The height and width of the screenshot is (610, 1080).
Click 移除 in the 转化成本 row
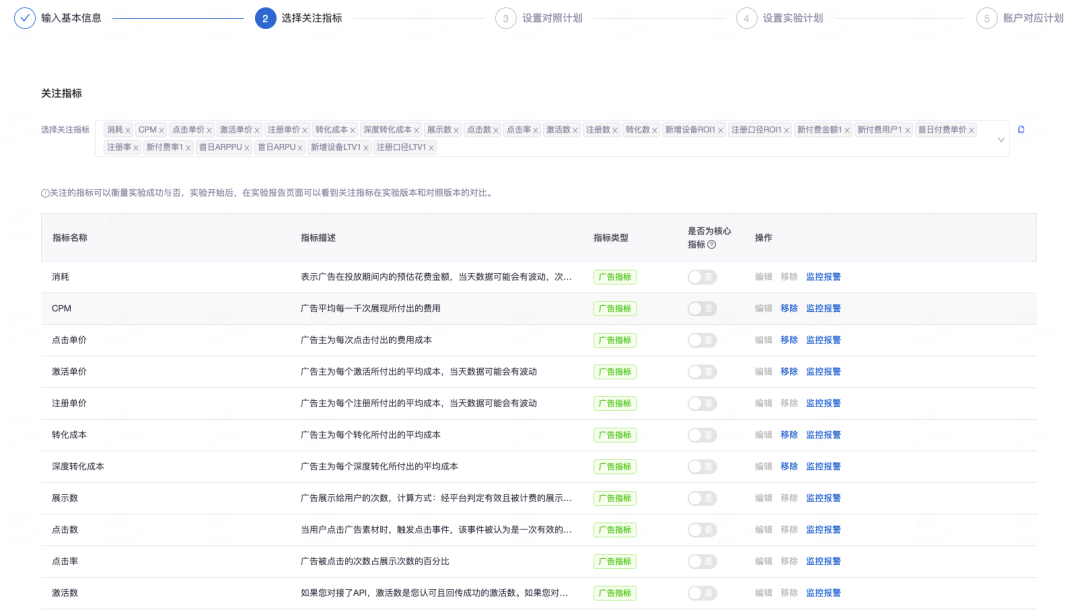(x=789, y=435)
